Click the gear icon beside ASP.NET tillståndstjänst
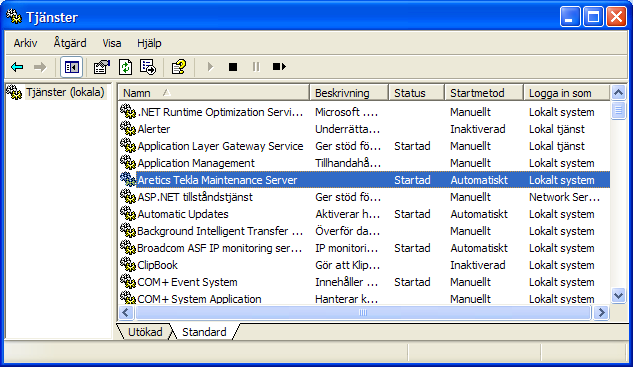 [128, 196]
